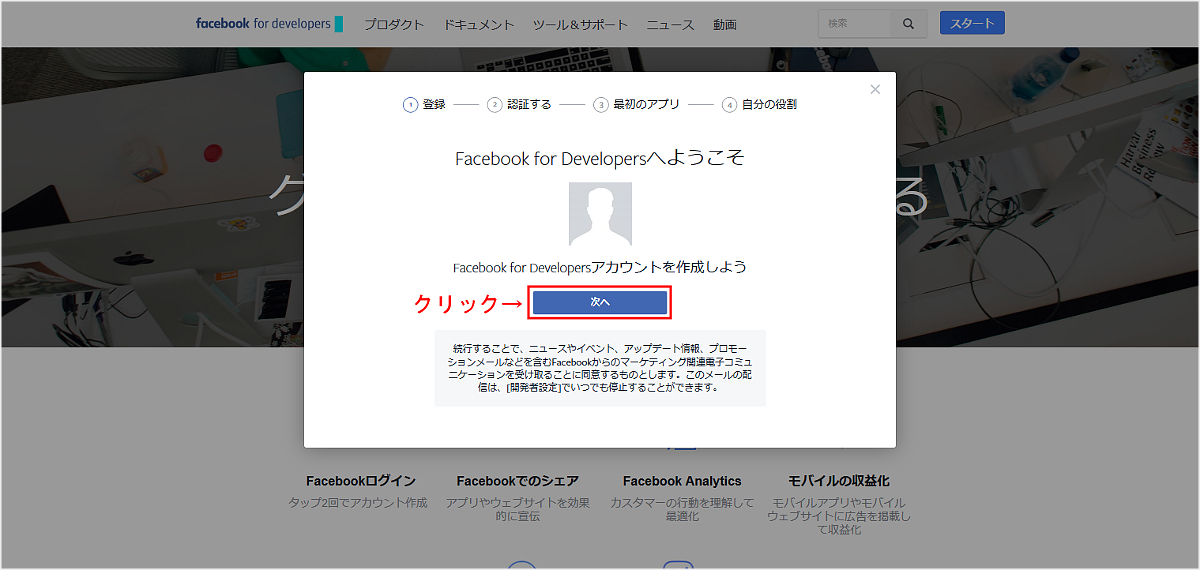Go to the ニュース page
Image resolution: width=1200 pixels, height=570 pixels.
point(670,25)
